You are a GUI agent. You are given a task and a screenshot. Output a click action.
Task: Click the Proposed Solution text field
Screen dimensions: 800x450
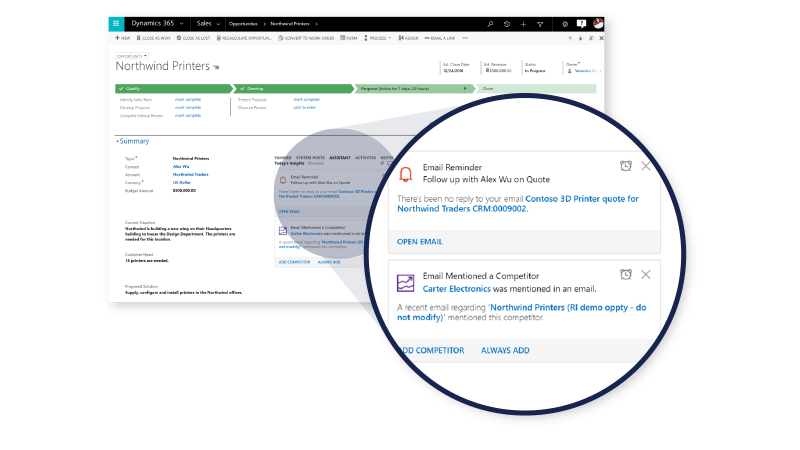coord(184,293)
